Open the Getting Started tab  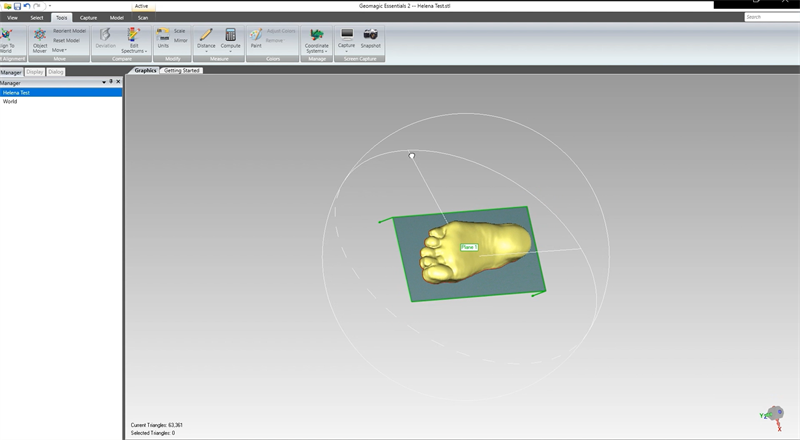tap(182, 70)
